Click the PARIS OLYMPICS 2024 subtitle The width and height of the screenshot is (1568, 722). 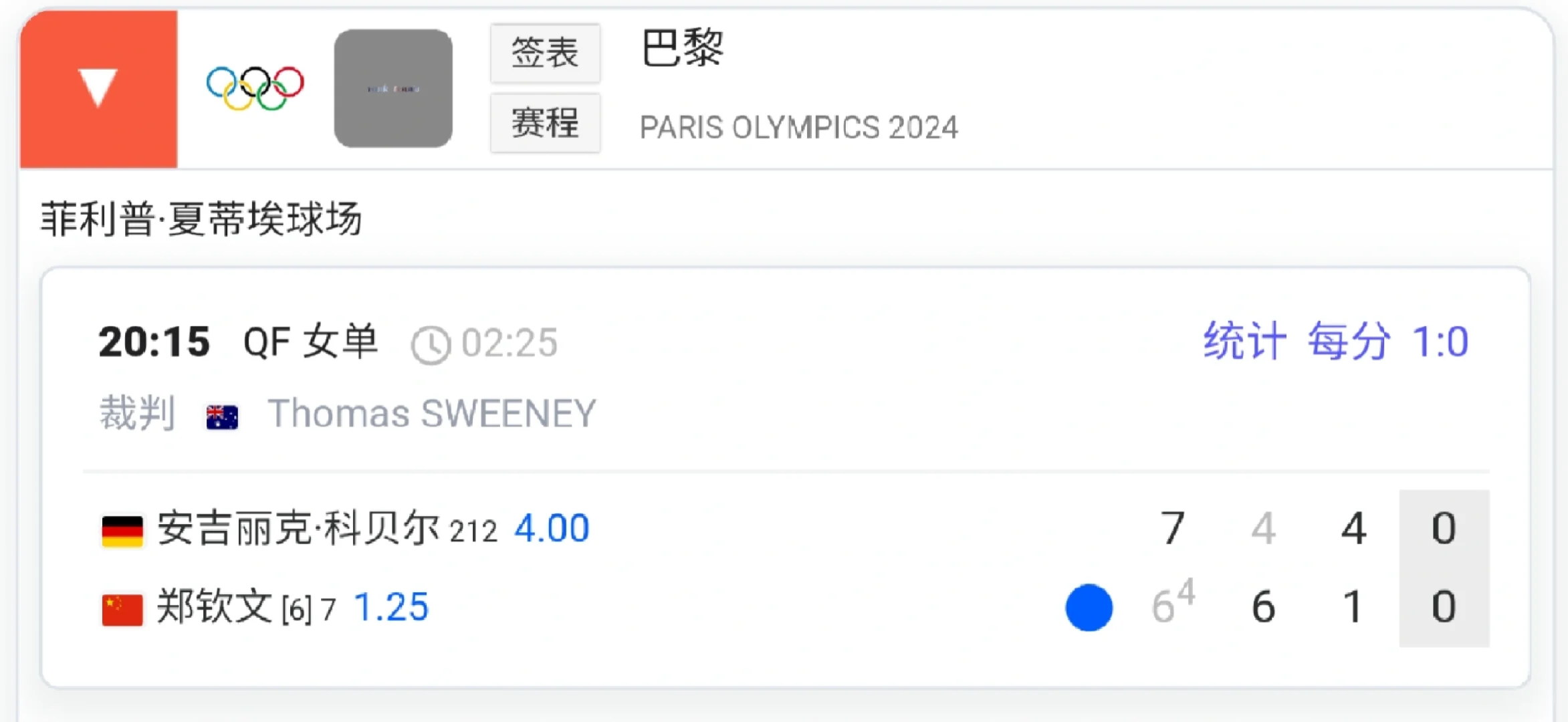[x=799, y=128]
